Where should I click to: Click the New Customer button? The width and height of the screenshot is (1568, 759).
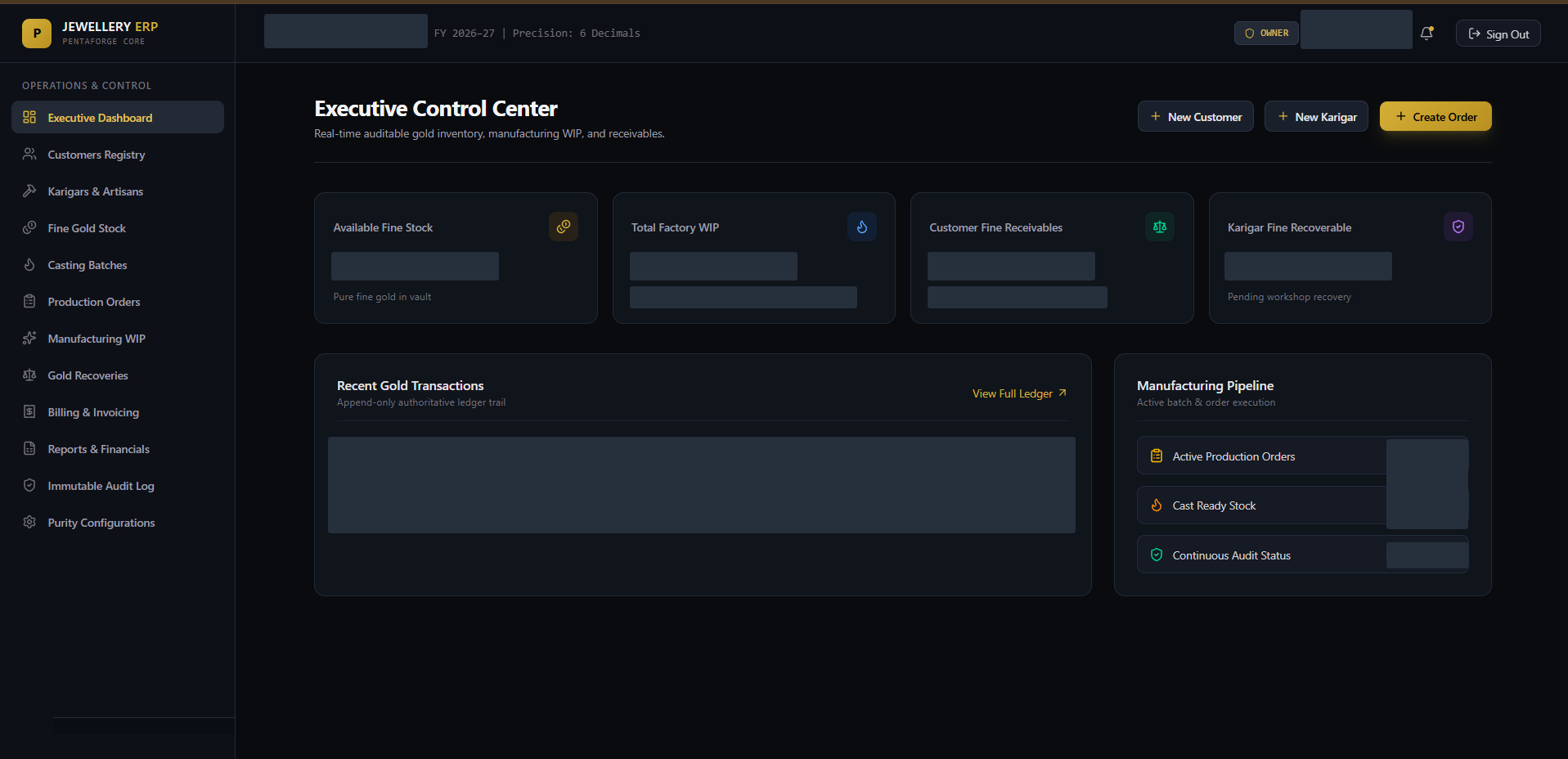(x=1195, y=116)
